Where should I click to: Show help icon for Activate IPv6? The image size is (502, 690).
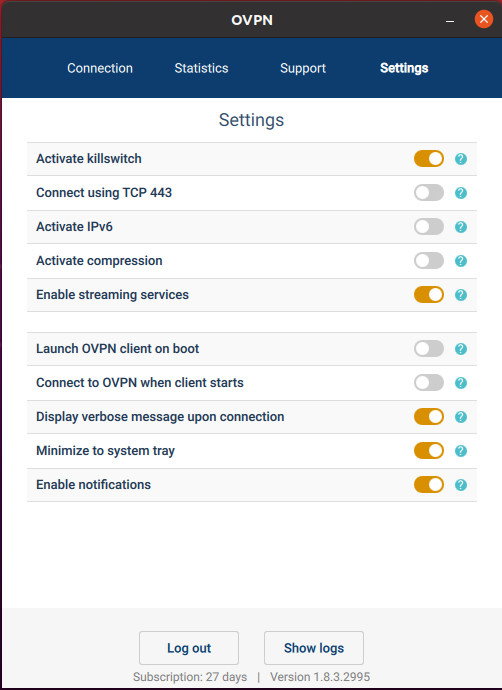coord(461,227)
